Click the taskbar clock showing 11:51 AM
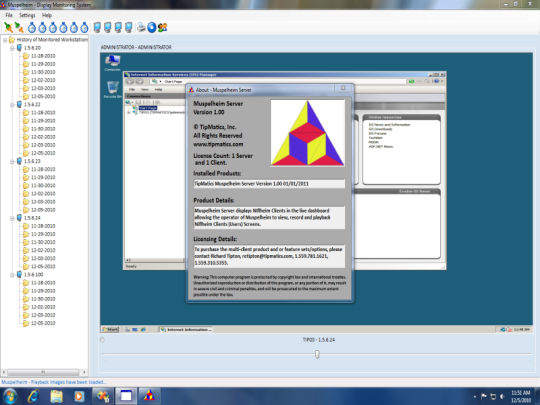This screenshot has height=405, width=540. pyautogui.click(x=521, y=393)
